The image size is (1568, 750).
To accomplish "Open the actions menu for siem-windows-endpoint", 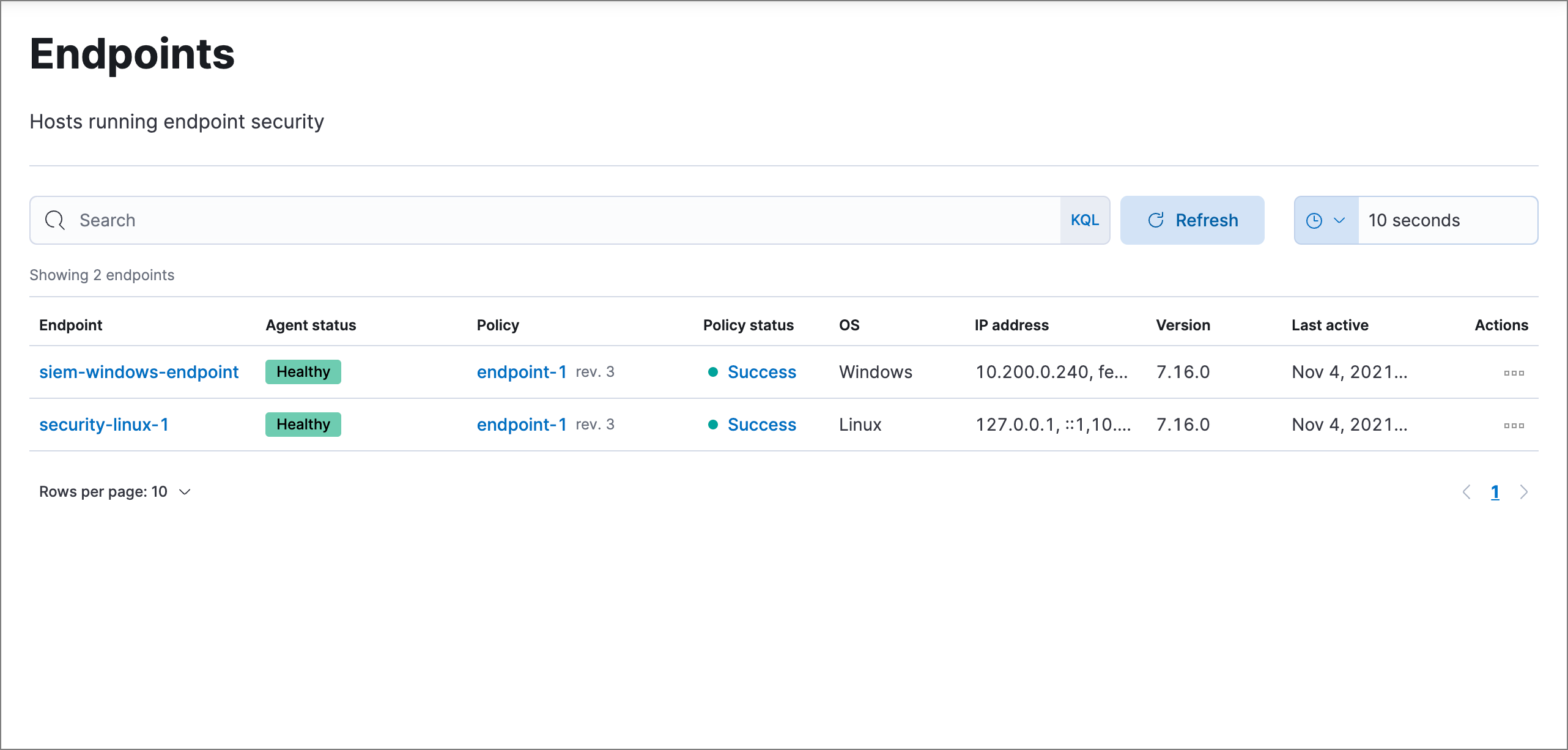I will point(1515,371).
